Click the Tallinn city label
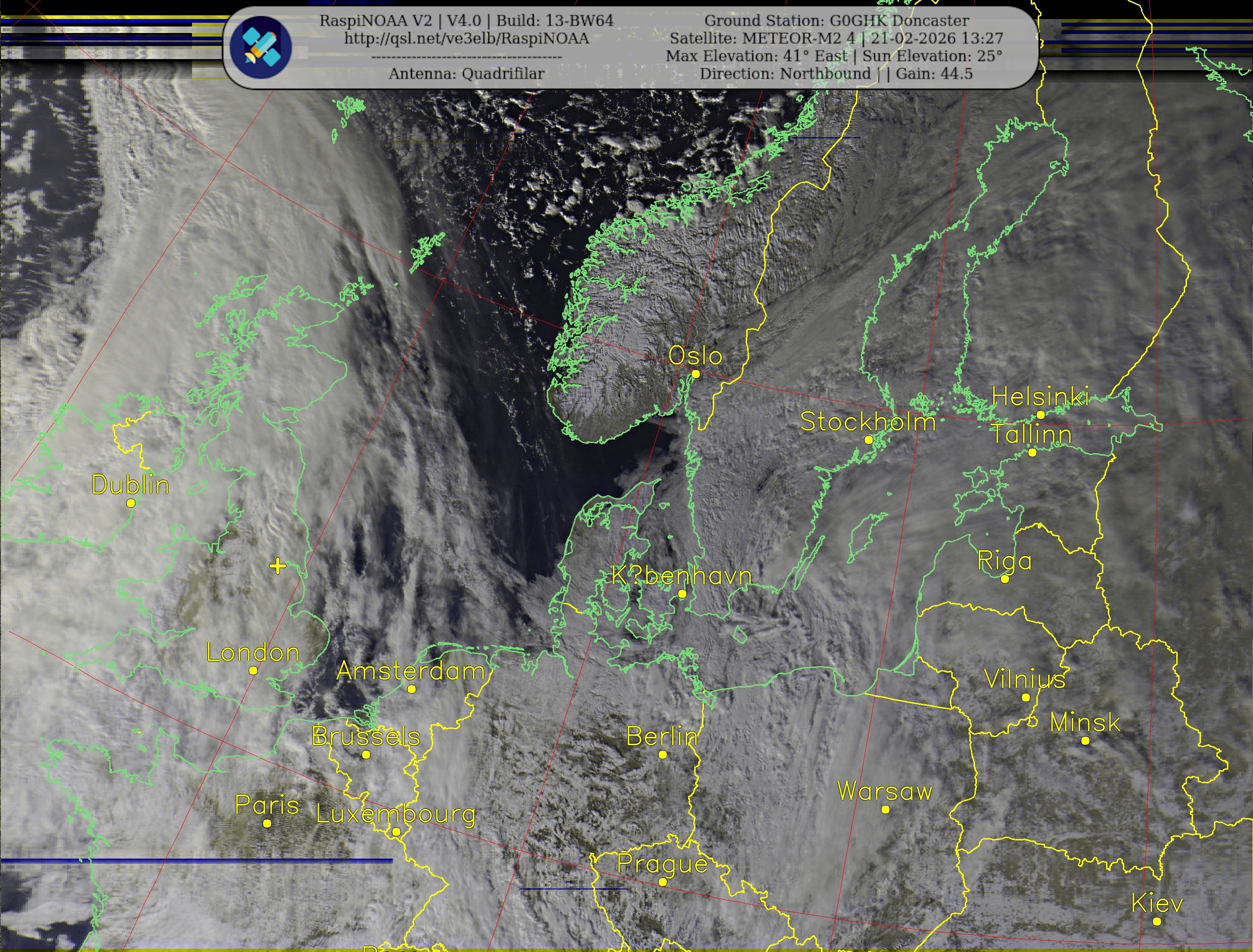Screen dimensions: 1253x952 coord(1031,435)
